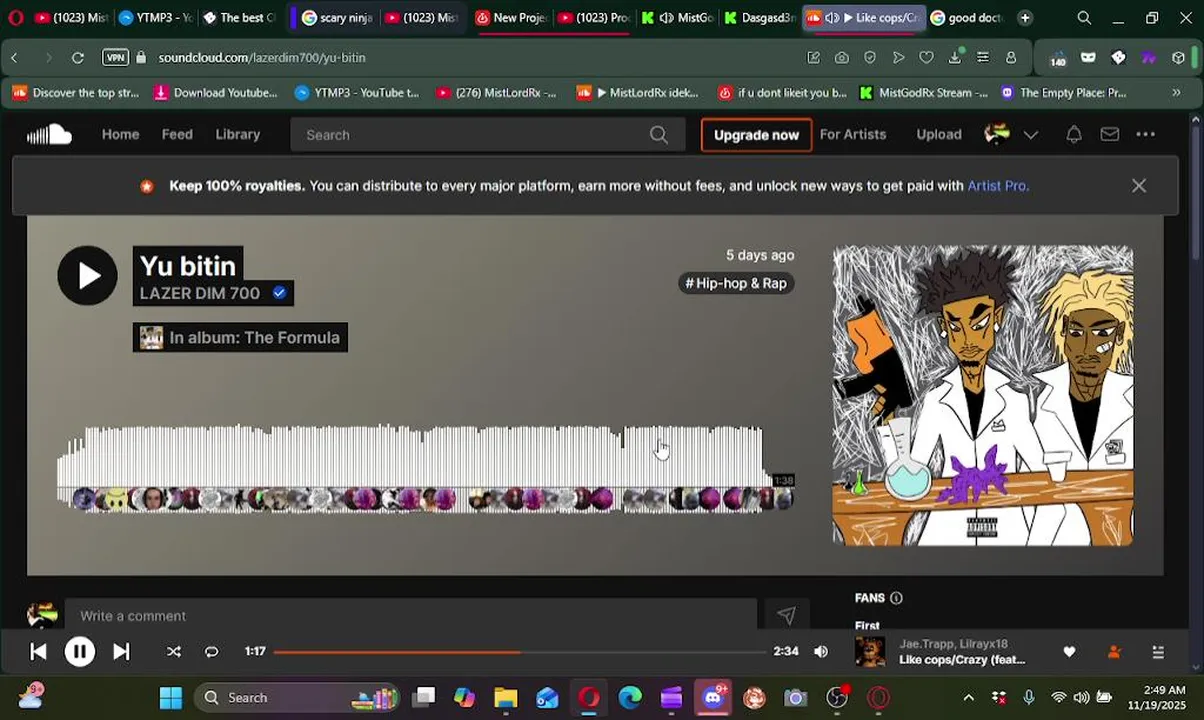Open the Like cops/Crazy track title in player
Viewport: 1204px width, 720px height.
tap(962, 660)
